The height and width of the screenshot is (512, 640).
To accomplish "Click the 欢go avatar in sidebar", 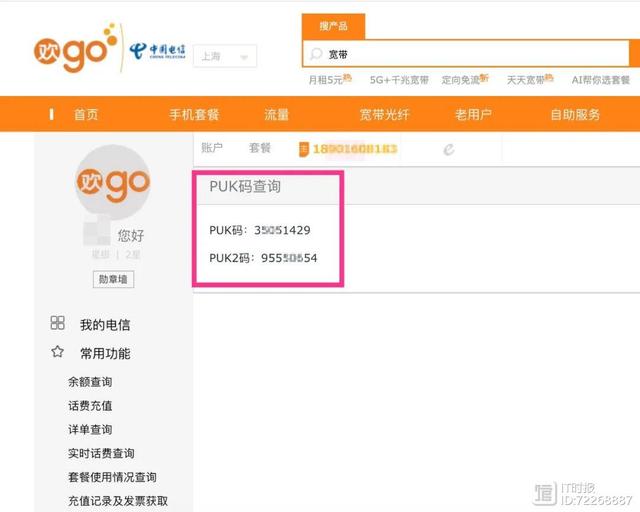I will (113, 183).
